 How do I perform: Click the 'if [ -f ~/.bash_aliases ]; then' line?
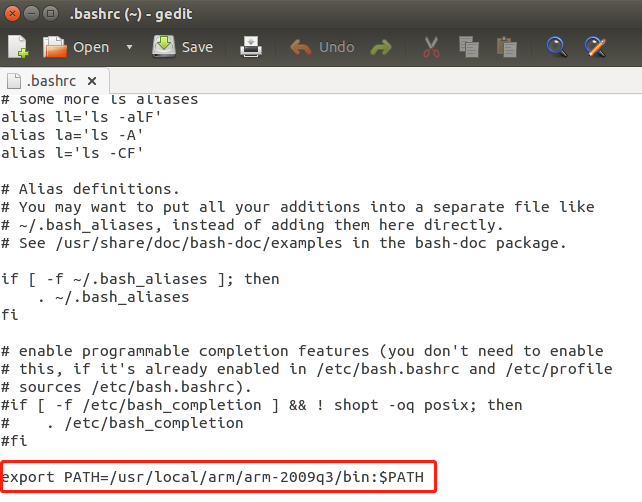pos(140,279)
